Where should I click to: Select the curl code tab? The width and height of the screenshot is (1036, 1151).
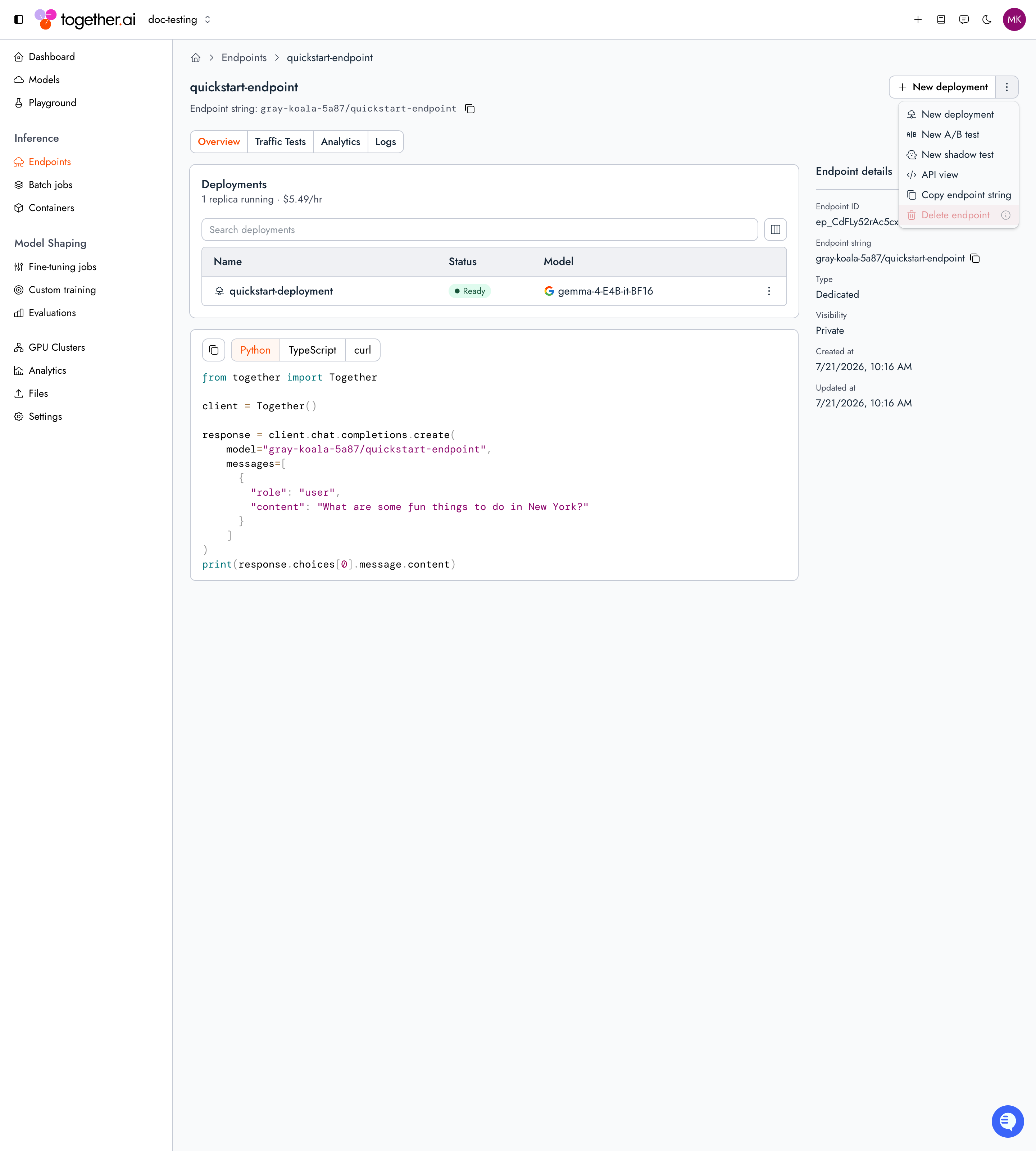click(363, 350)
